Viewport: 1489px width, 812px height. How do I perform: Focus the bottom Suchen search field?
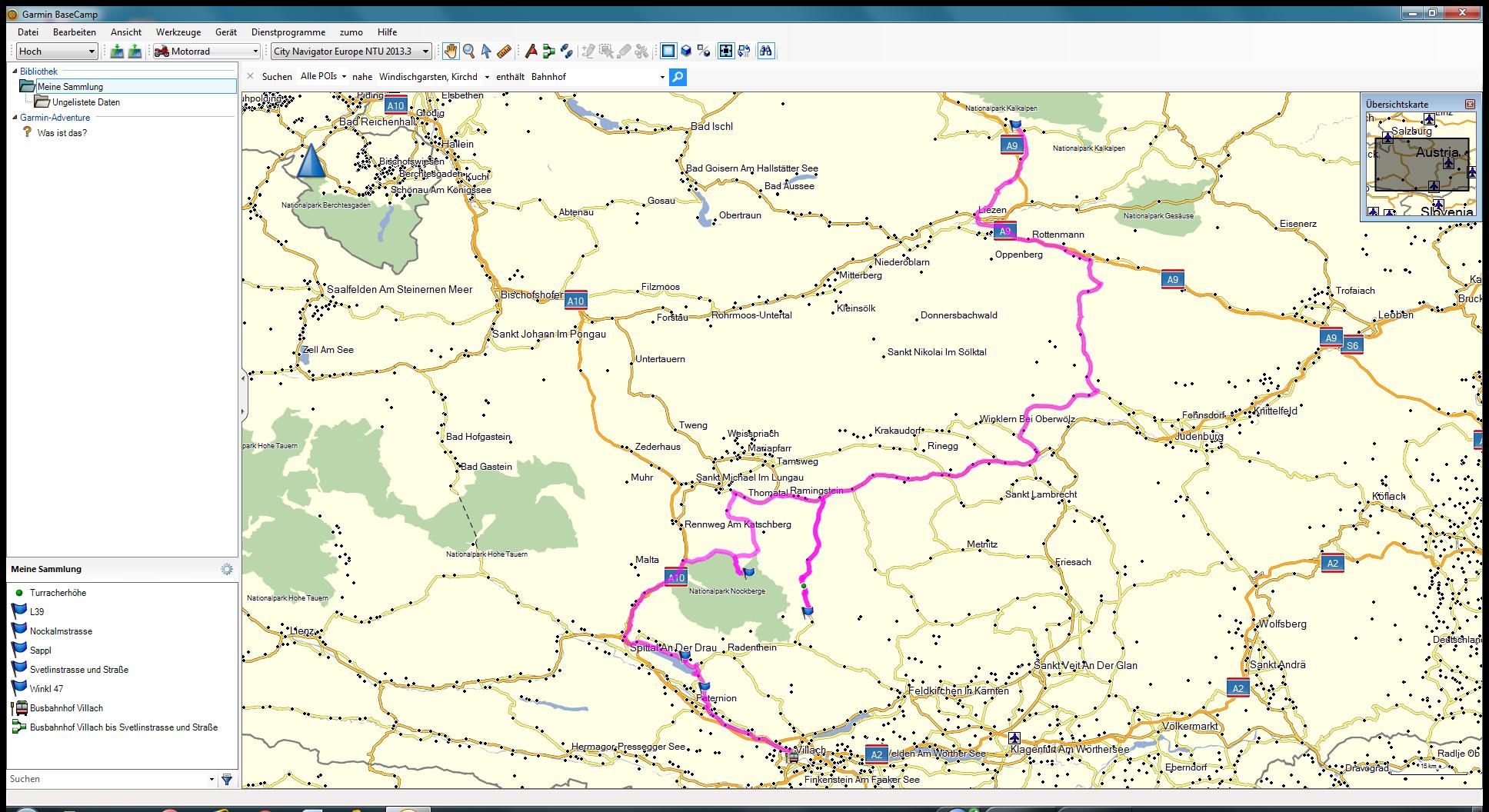tap(106, 779)
